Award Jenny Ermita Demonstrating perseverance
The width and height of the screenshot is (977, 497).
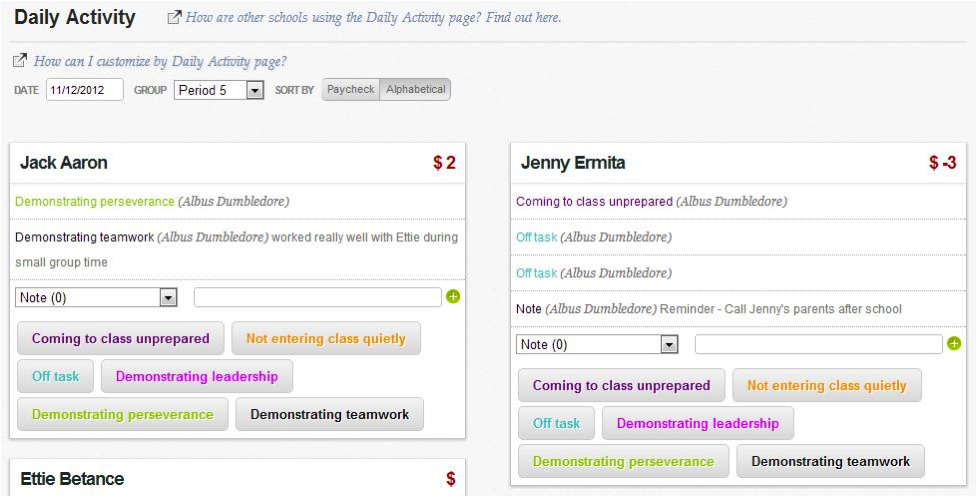pos(623,462)
